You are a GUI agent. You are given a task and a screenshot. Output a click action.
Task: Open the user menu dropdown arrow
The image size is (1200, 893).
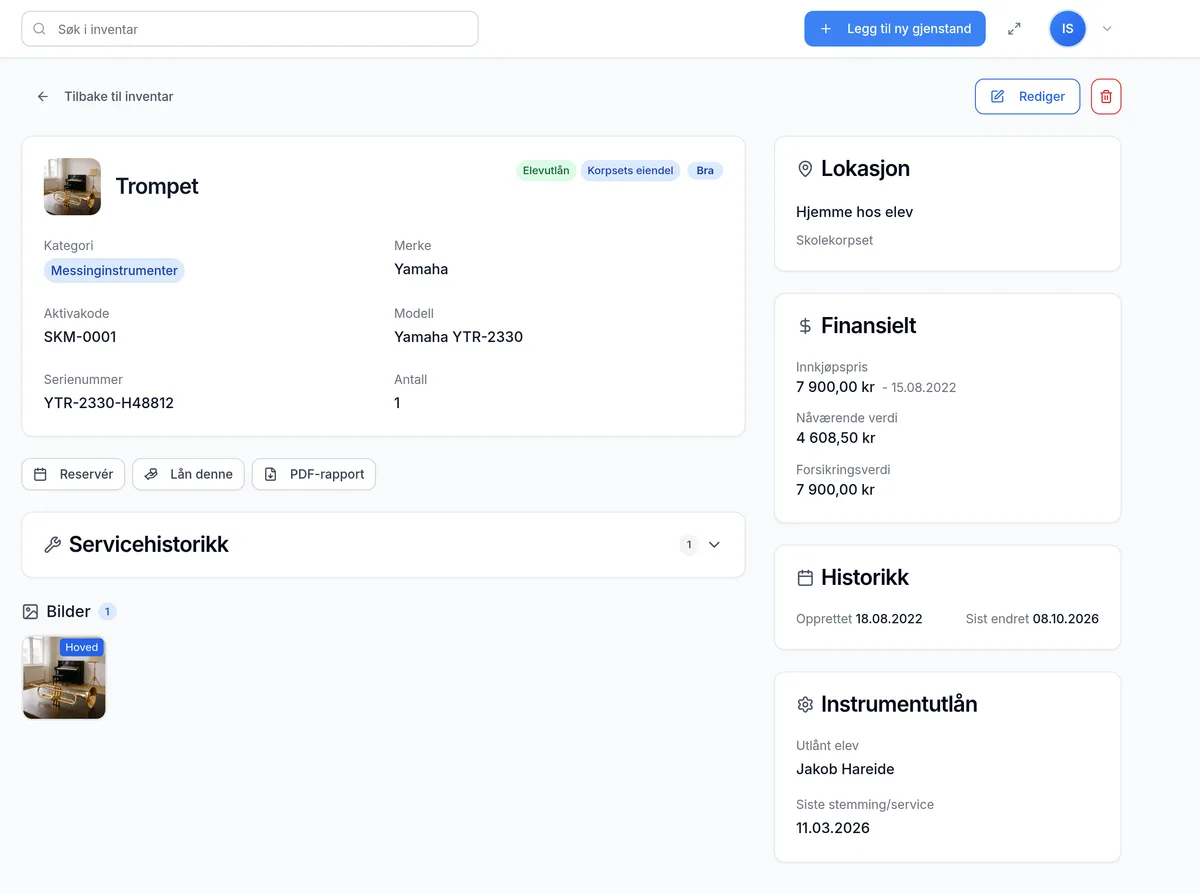pos(1107,29)
